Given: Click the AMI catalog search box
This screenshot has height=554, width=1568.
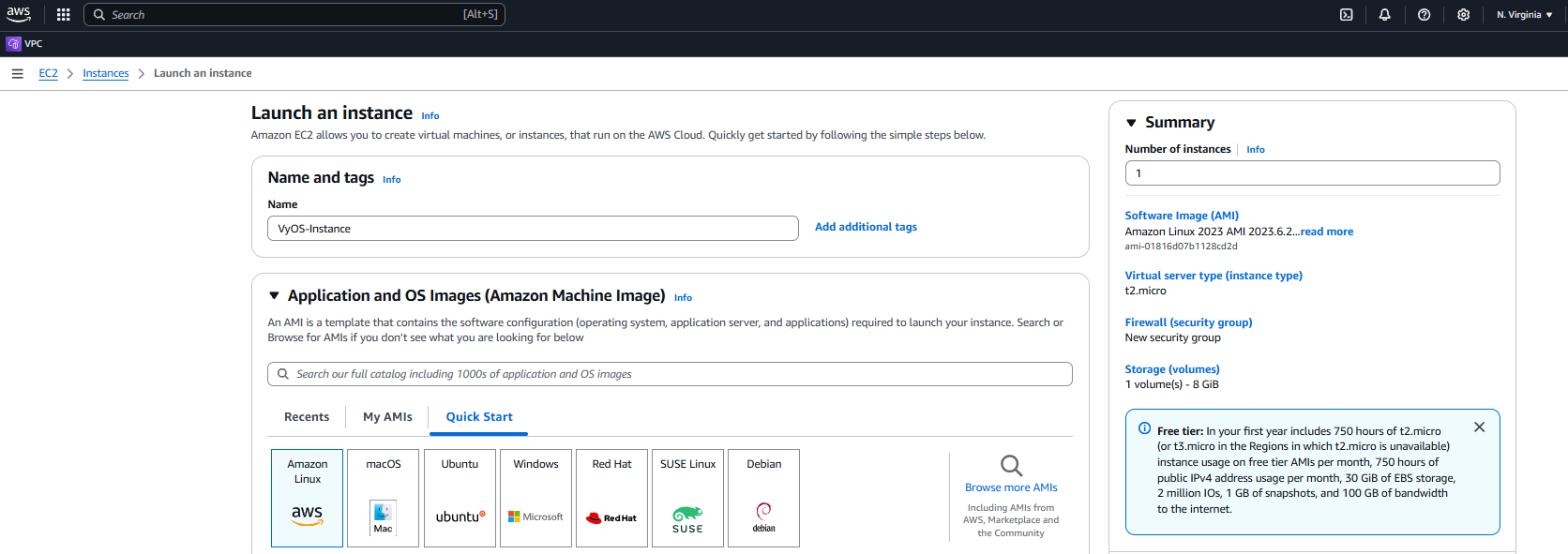Looking at the screenshot, I should pyautogui.click(x=670, y=374).
